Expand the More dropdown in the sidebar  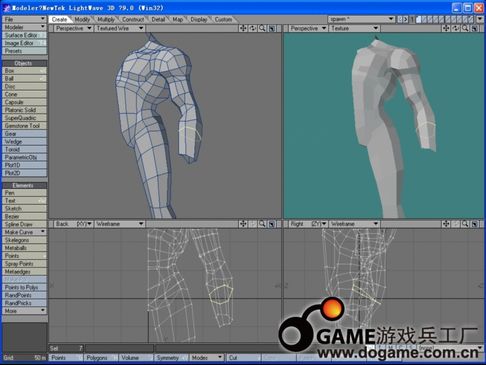tap(24, 311)
